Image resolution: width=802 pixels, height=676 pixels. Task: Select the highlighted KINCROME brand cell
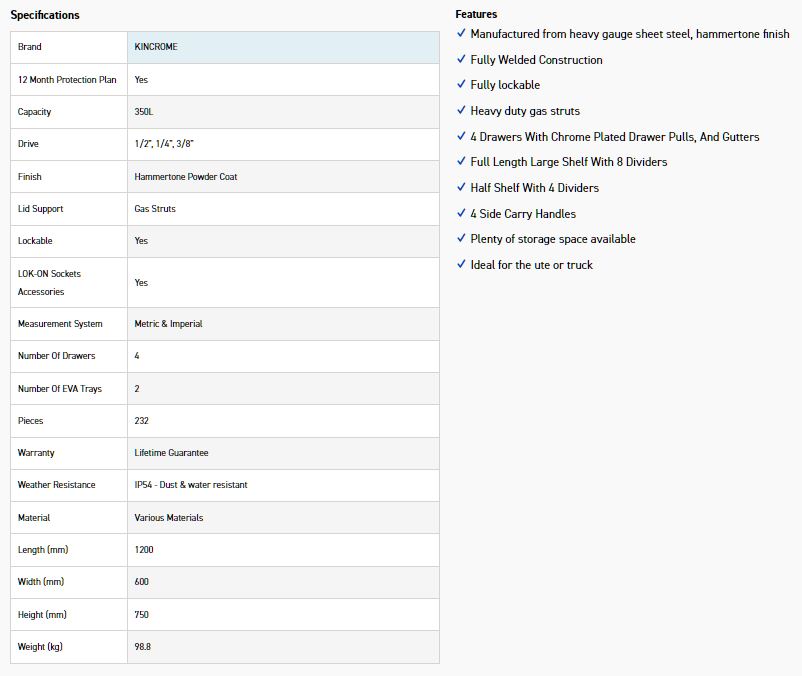click(283, 47)
